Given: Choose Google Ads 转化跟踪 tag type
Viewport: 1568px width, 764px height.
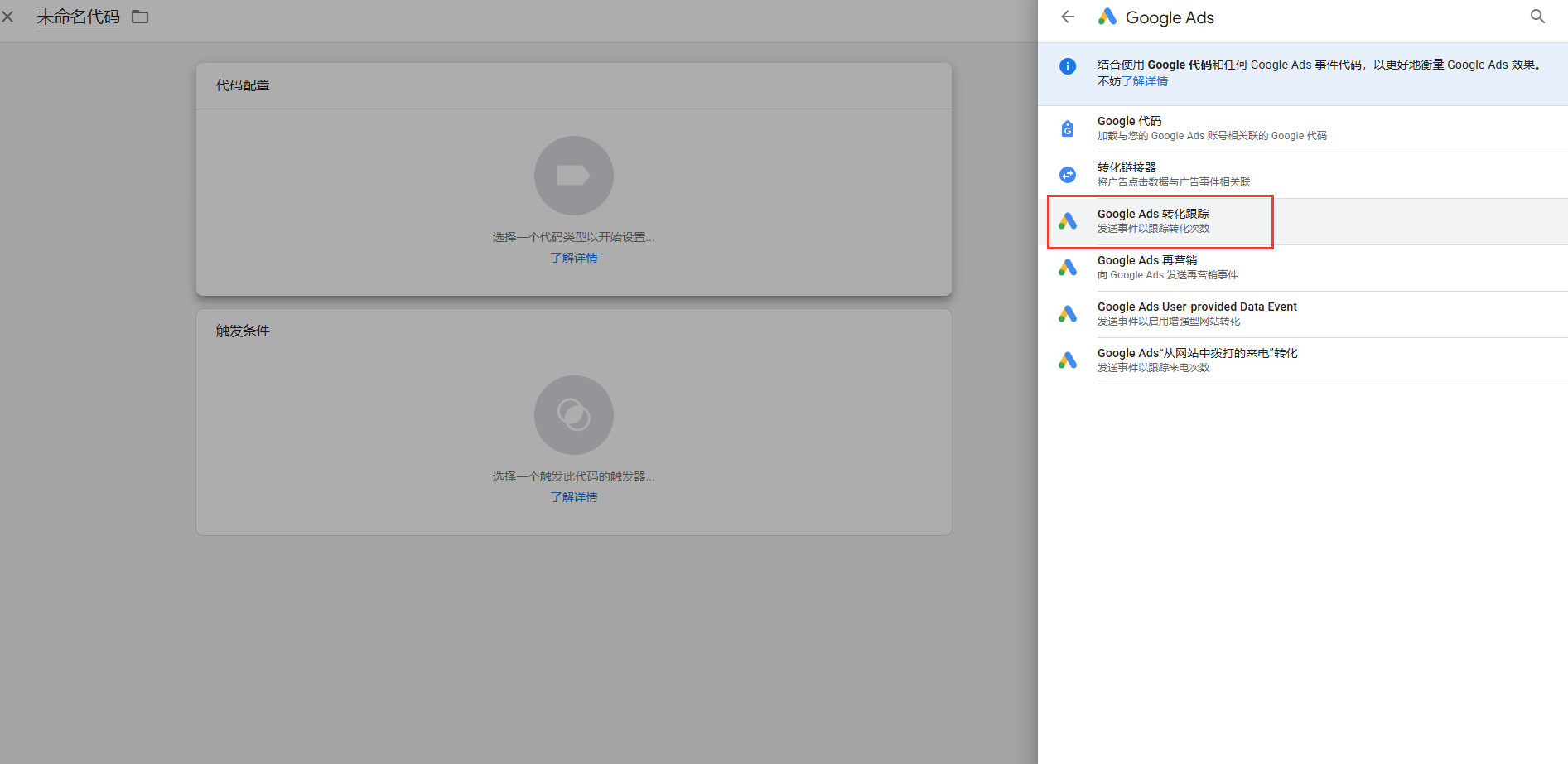Looking at the screenshot, I should click(1303, 221).
